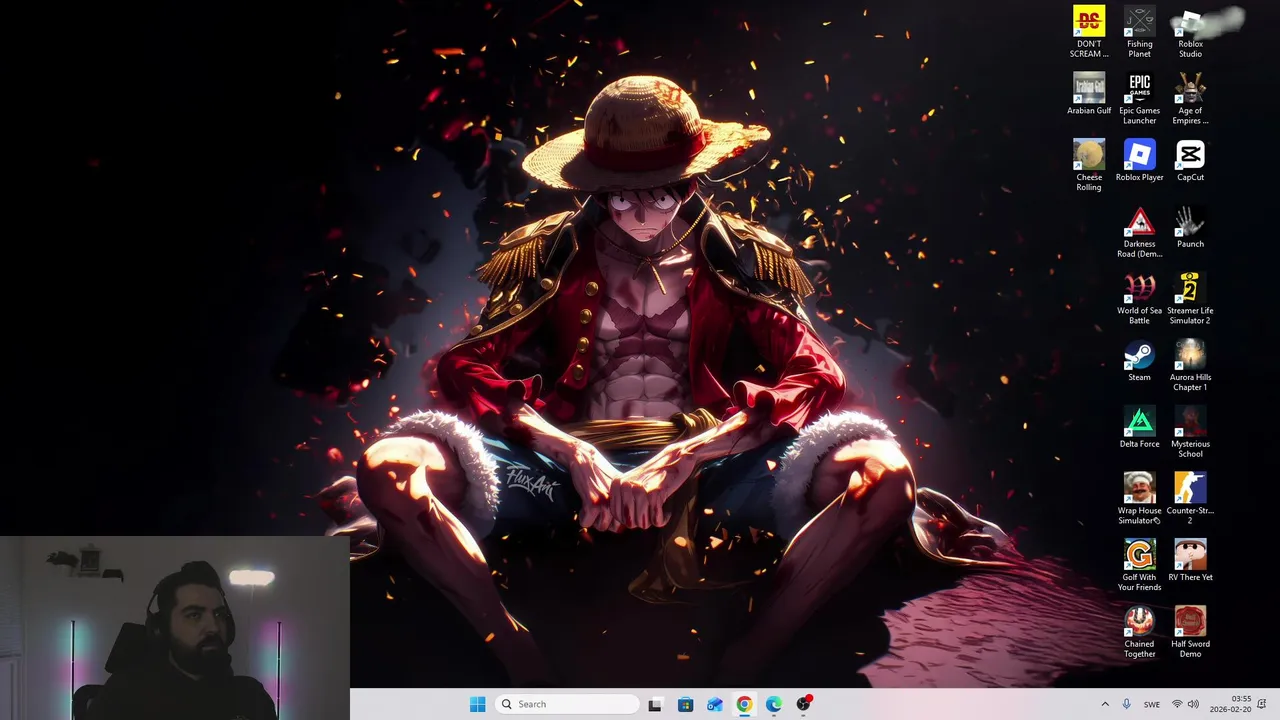
Task: Select the Arabian Gulf desktop icon
Action: click(x=1089, y=94)
